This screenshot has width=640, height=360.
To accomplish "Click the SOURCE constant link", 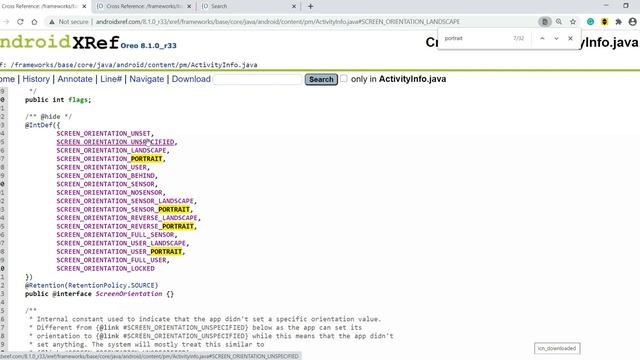I will pyautogui.click(x=143, y=285).
